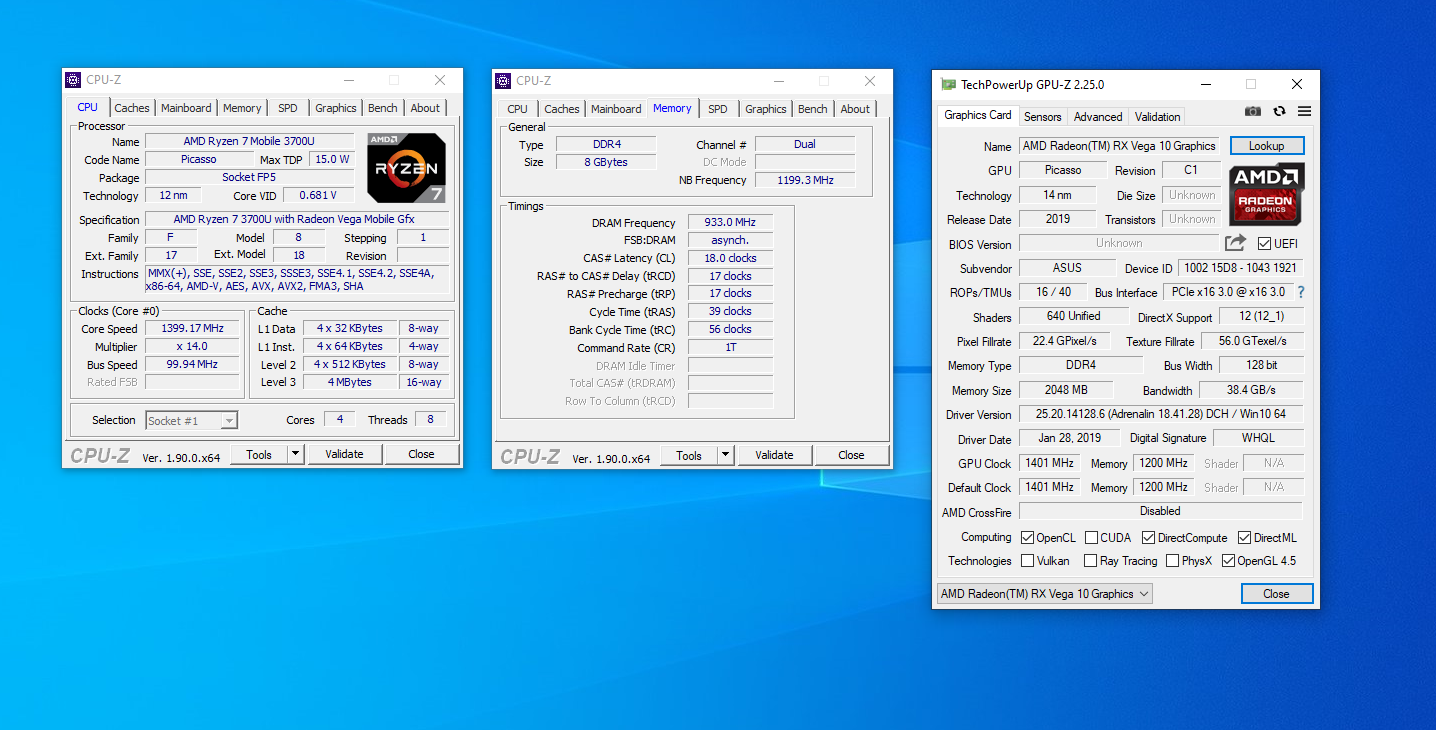Toggle DirectCompute checkbox
Image resolution: width=1436 pixels, height=730 pixels.
click(1148, 538)
